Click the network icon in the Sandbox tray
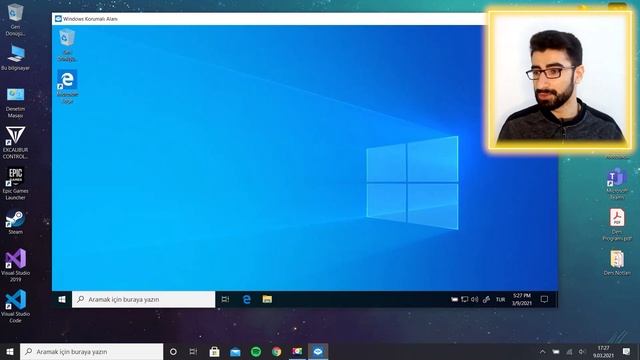This screenshot has width=640, height=360. point(464,300)
